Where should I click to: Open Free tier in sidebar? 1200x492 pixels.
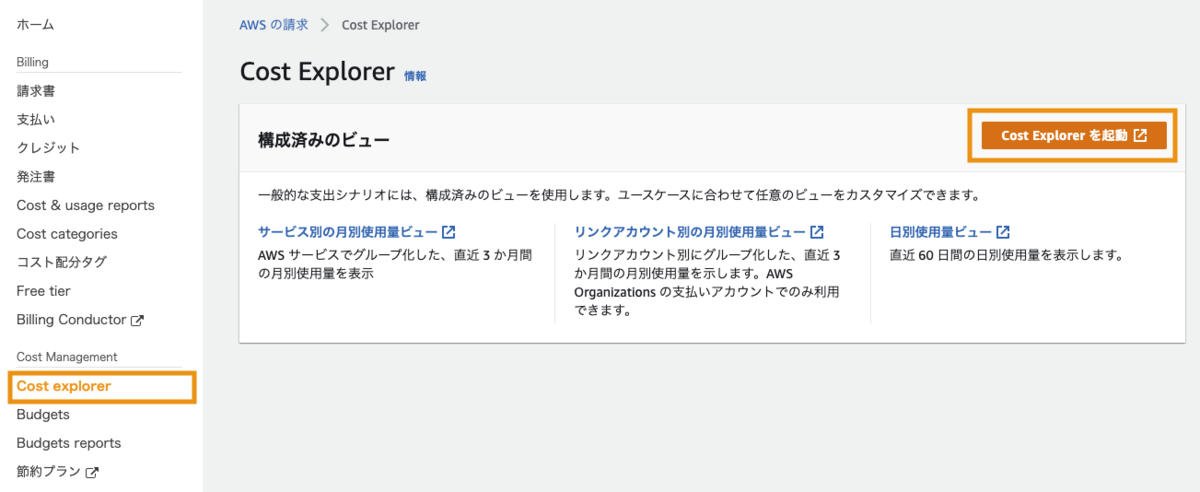[44, 291]
